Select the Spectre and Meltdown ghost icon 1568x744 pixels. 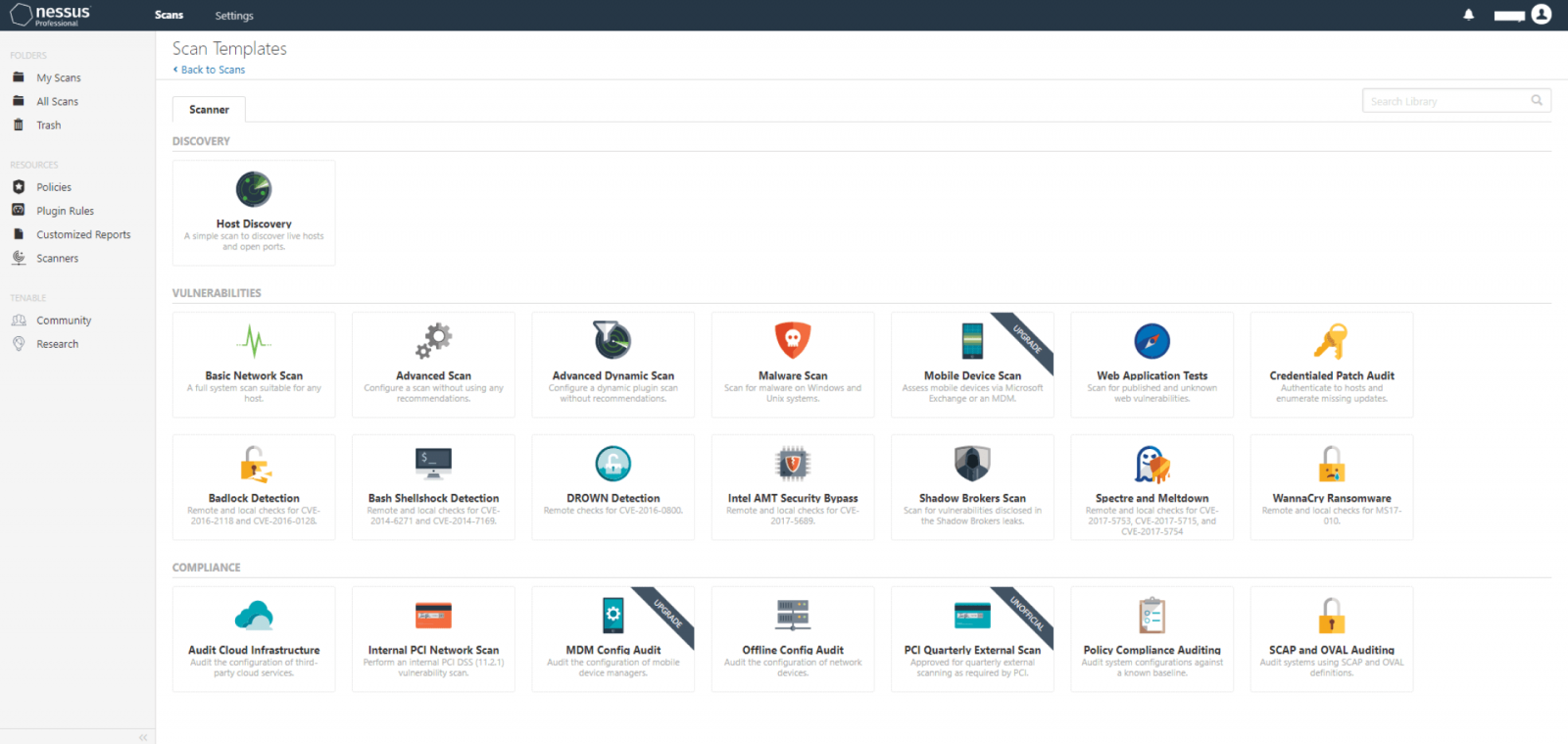(x=1151, y=464)
